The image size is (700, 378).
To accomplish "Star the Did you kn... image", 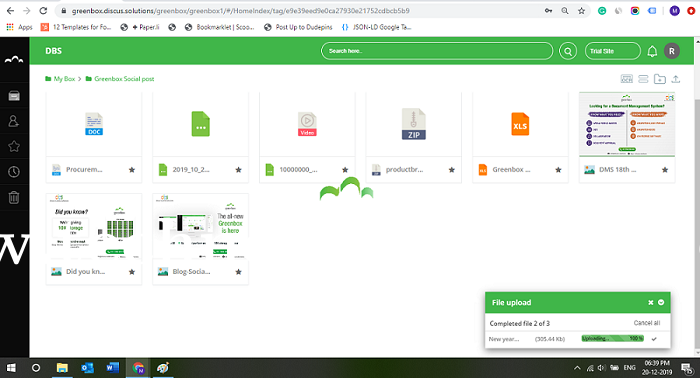I will [132, 272].
